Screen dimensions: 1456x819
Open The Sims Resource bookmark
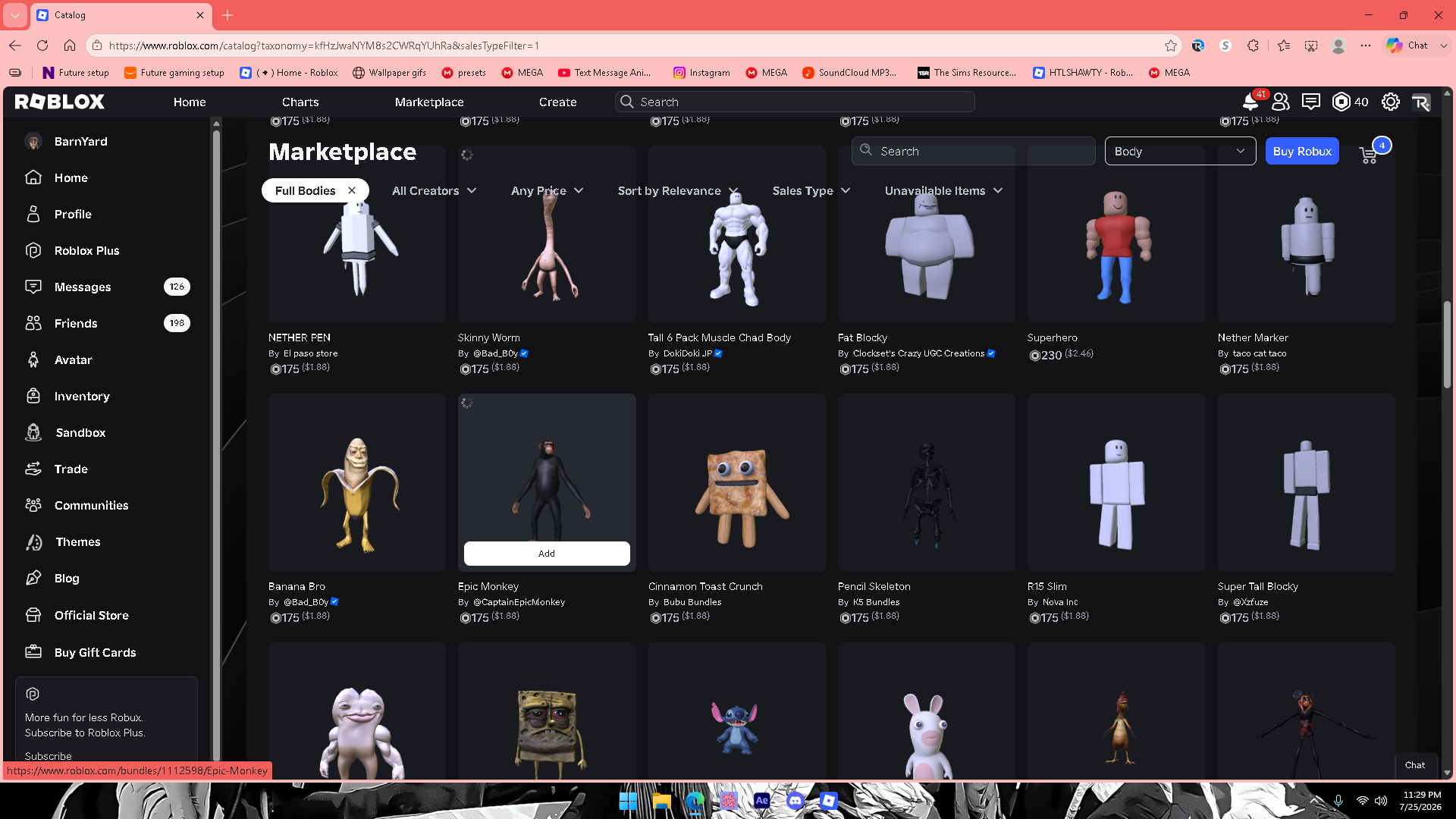967,73
